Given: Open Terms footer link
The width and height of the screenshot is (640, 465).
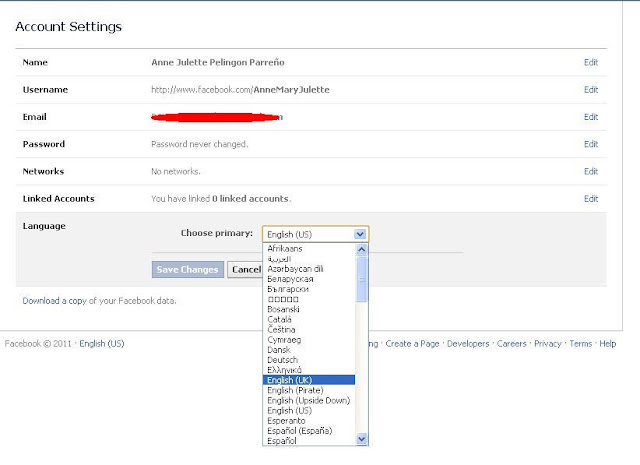Looking at the screenshot, I should 580,344.
